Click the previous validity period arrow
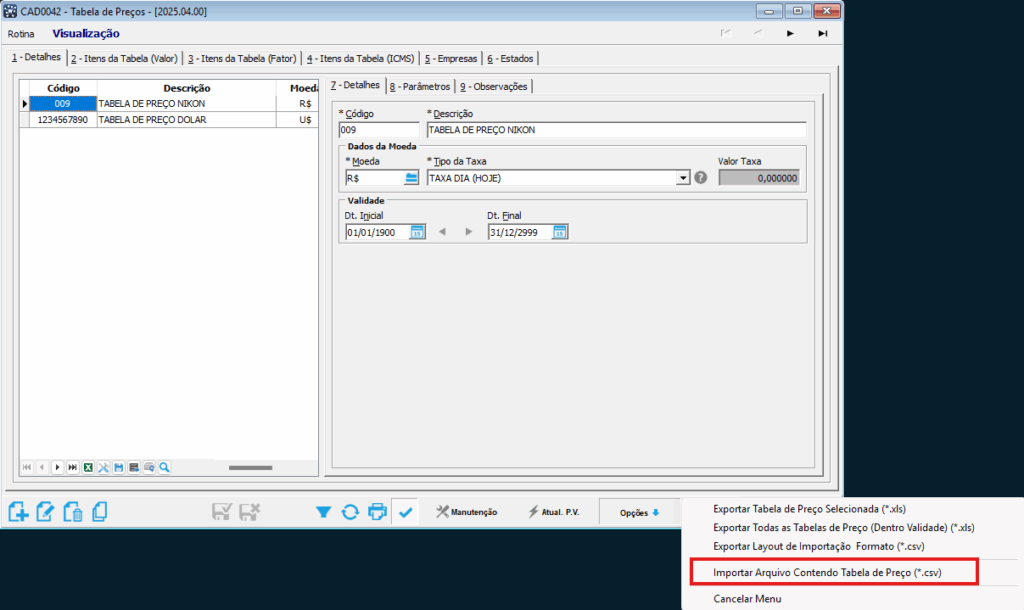1024x610 pixels. pos(442,232)
